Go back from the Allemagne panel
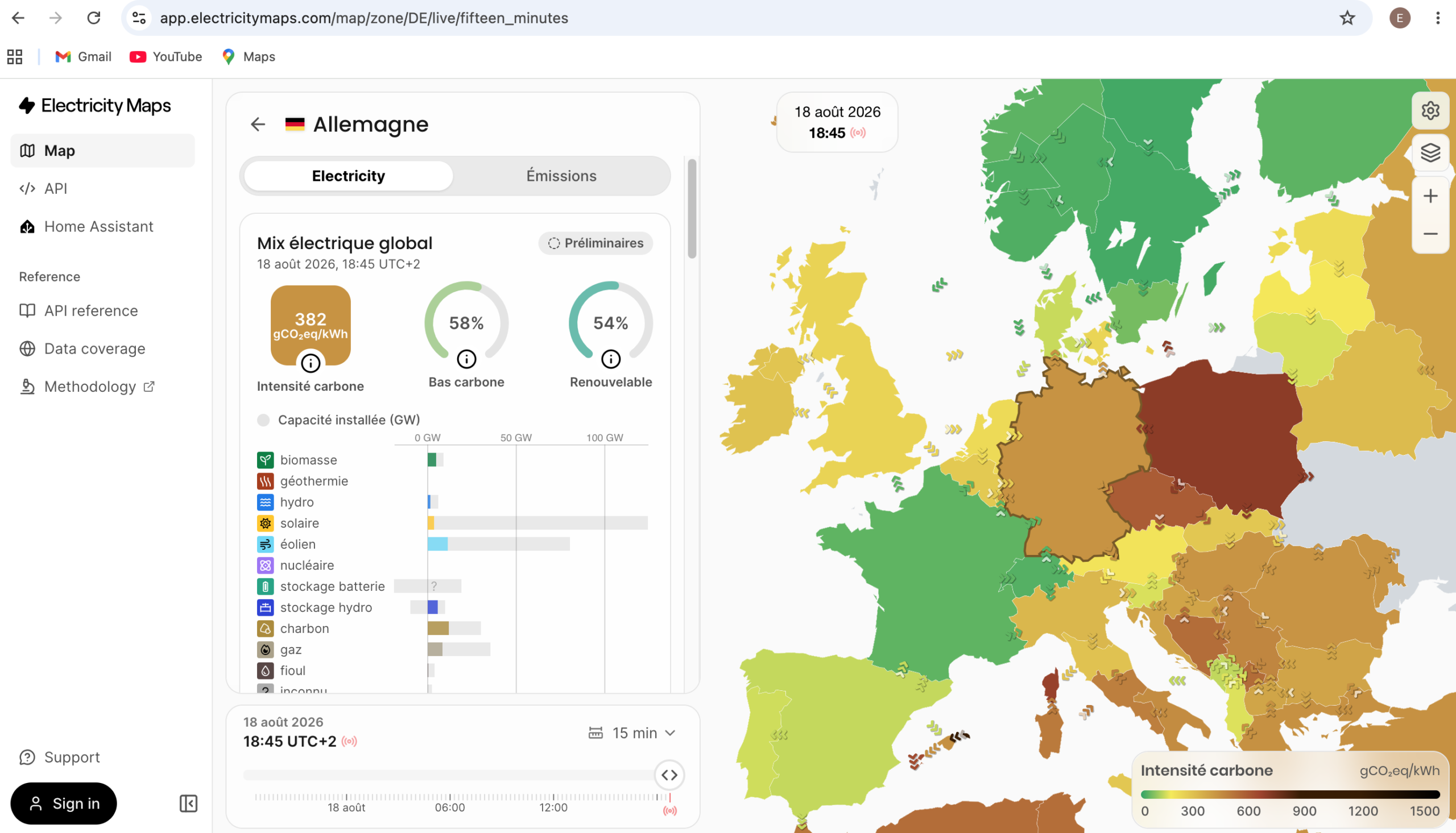1456x833 pixels. point(258,124)
